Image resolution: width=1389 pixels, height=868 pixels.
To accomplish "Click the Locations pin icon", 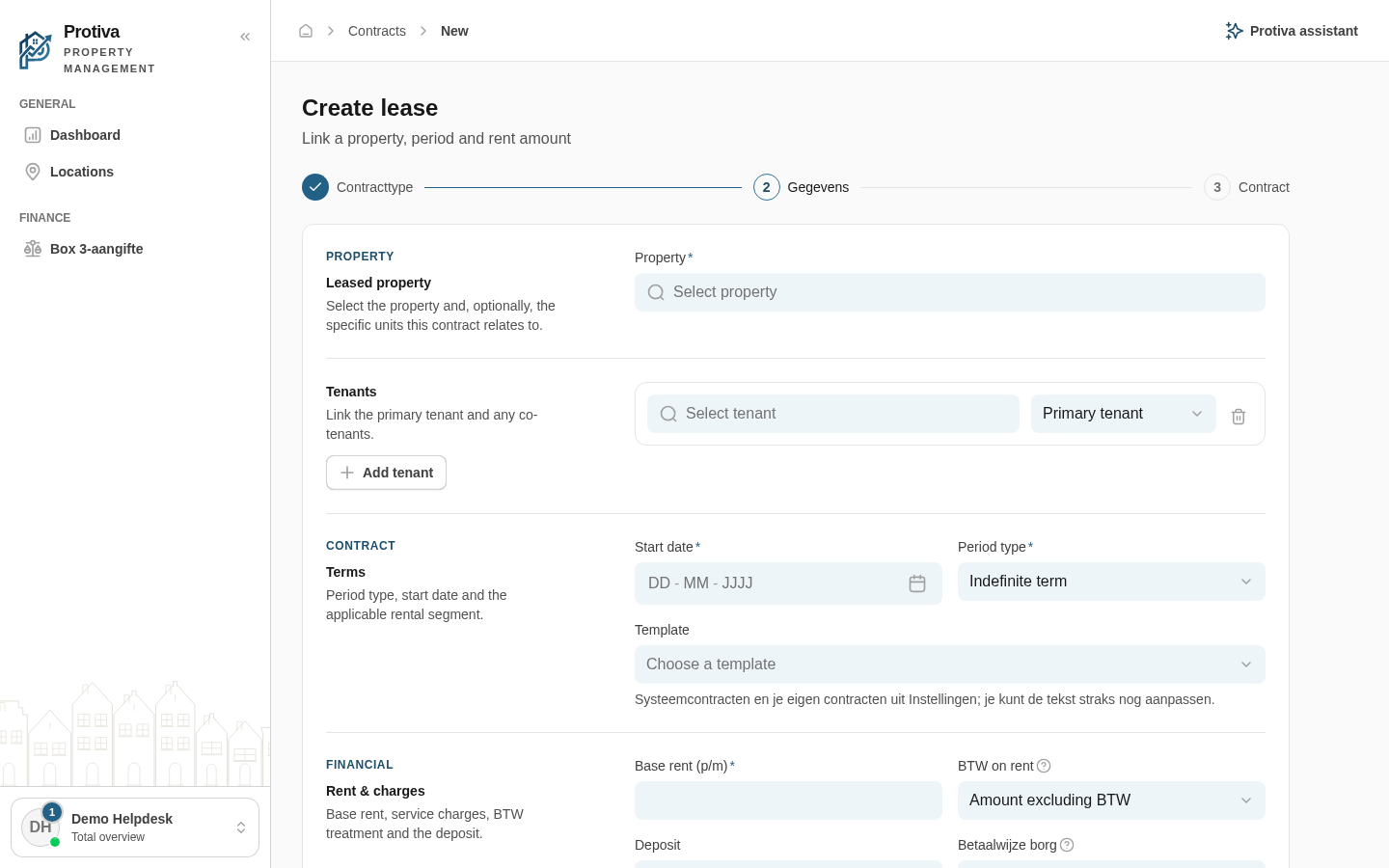I will tap(33, 172).
